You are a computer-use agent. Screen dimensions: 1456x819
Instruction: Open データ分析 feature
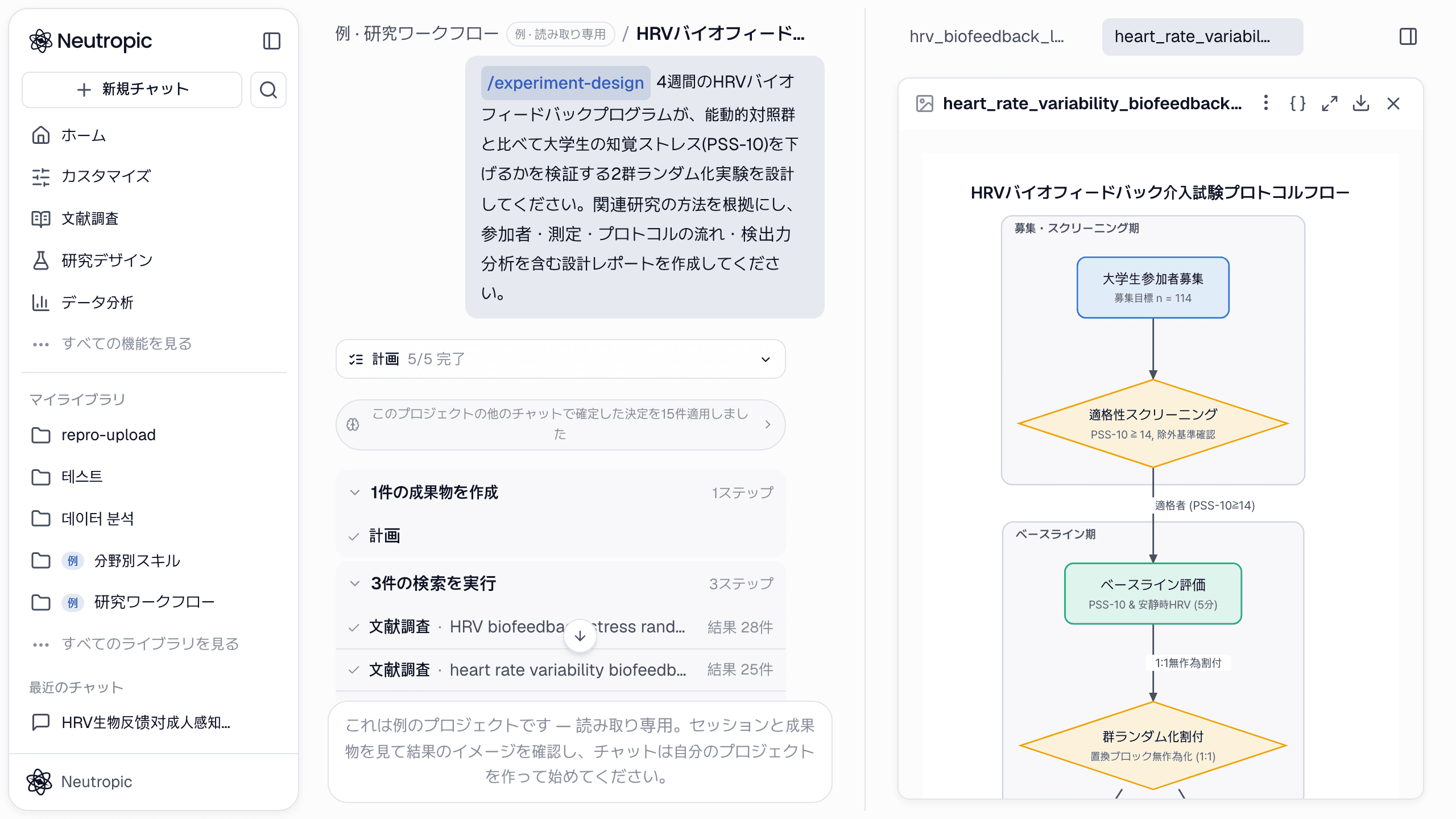[154, 303]
